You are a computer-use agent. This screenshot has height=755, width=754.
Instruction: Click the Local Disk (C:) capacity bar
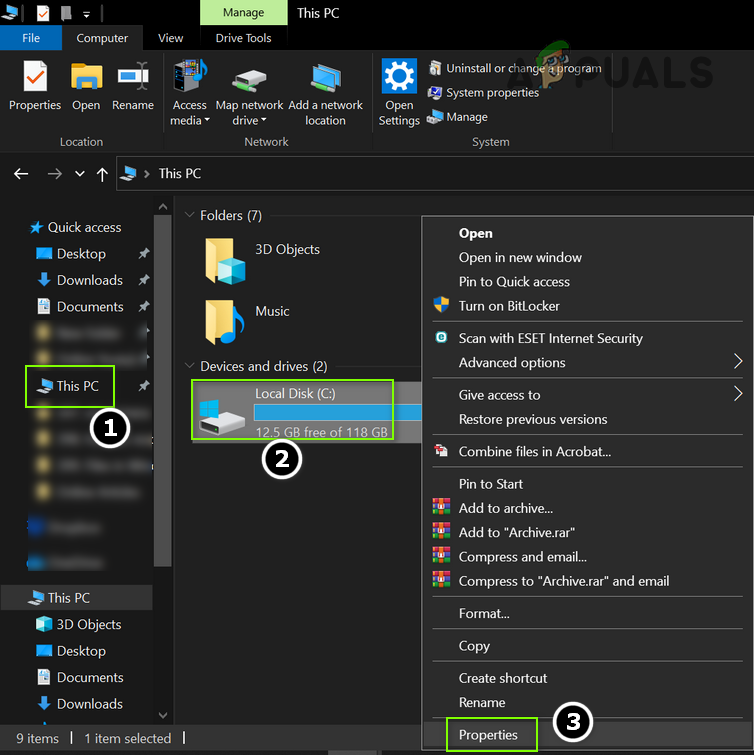[x=337, y=412]
